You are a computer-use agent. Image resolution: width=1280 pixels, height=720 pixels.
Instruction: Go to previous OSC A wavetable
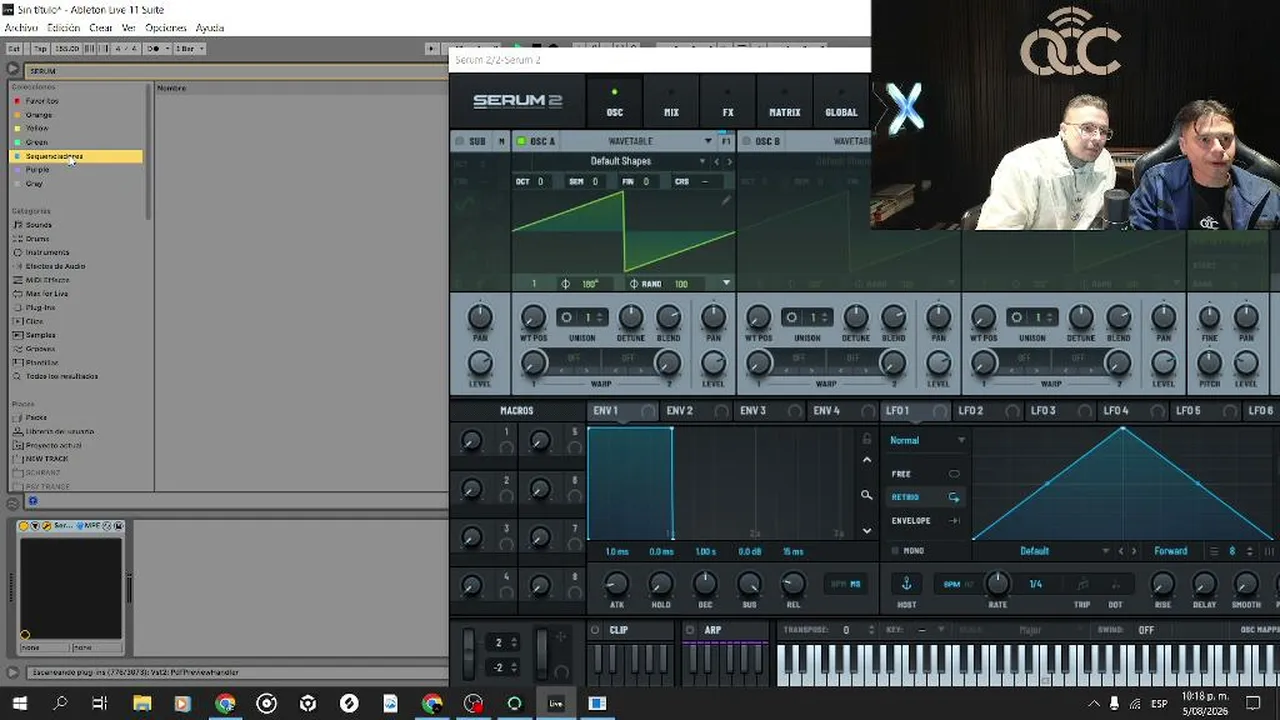point(716,162)
